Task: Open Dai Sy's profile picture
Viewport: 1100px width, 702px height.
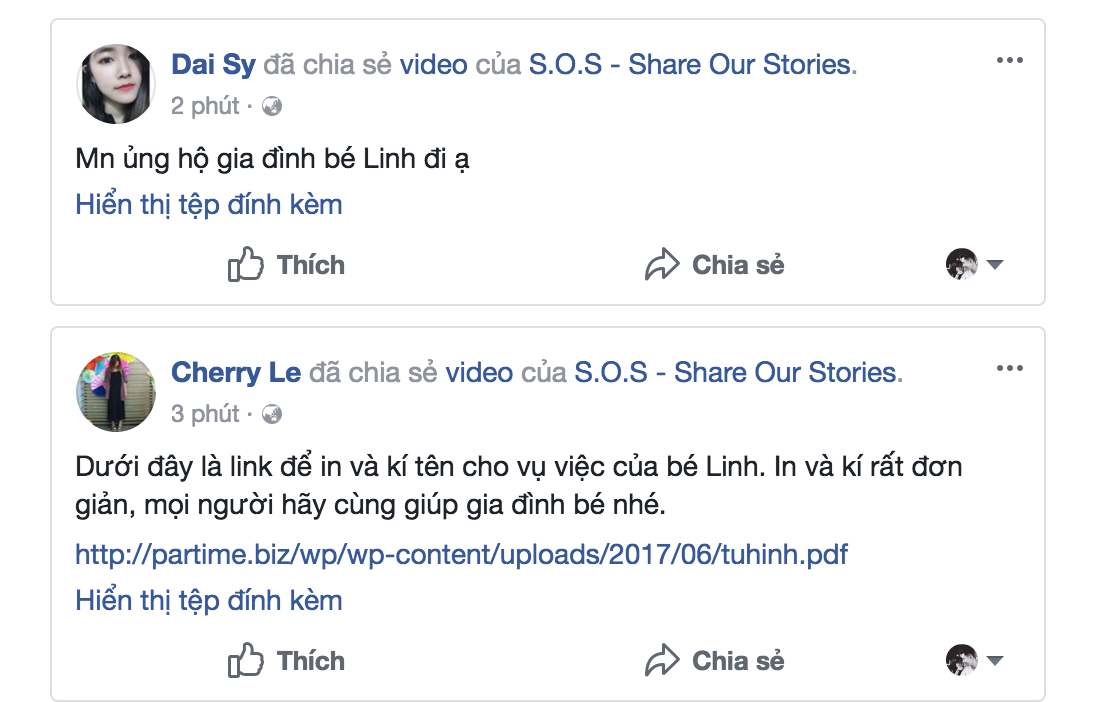Action: [x=116, y=84]
